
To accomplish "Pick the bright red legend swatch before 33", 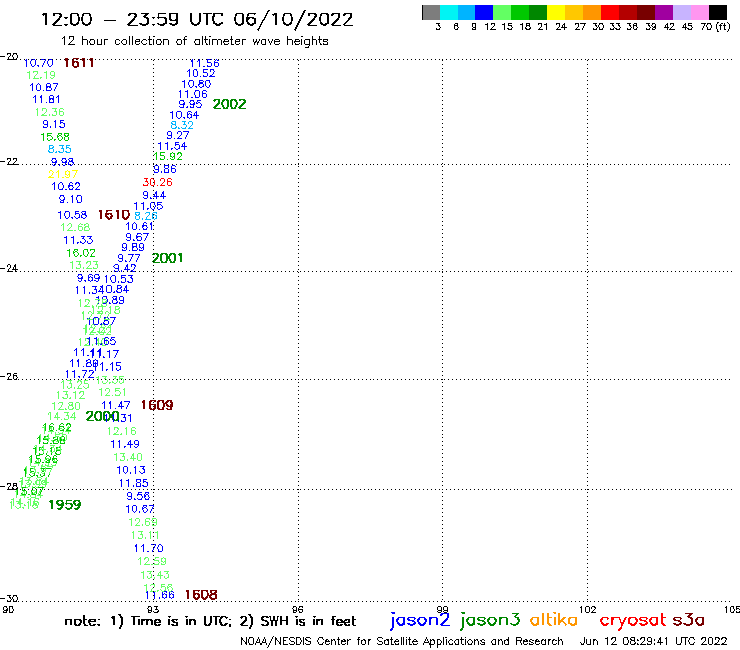I will tap(609, 12).
